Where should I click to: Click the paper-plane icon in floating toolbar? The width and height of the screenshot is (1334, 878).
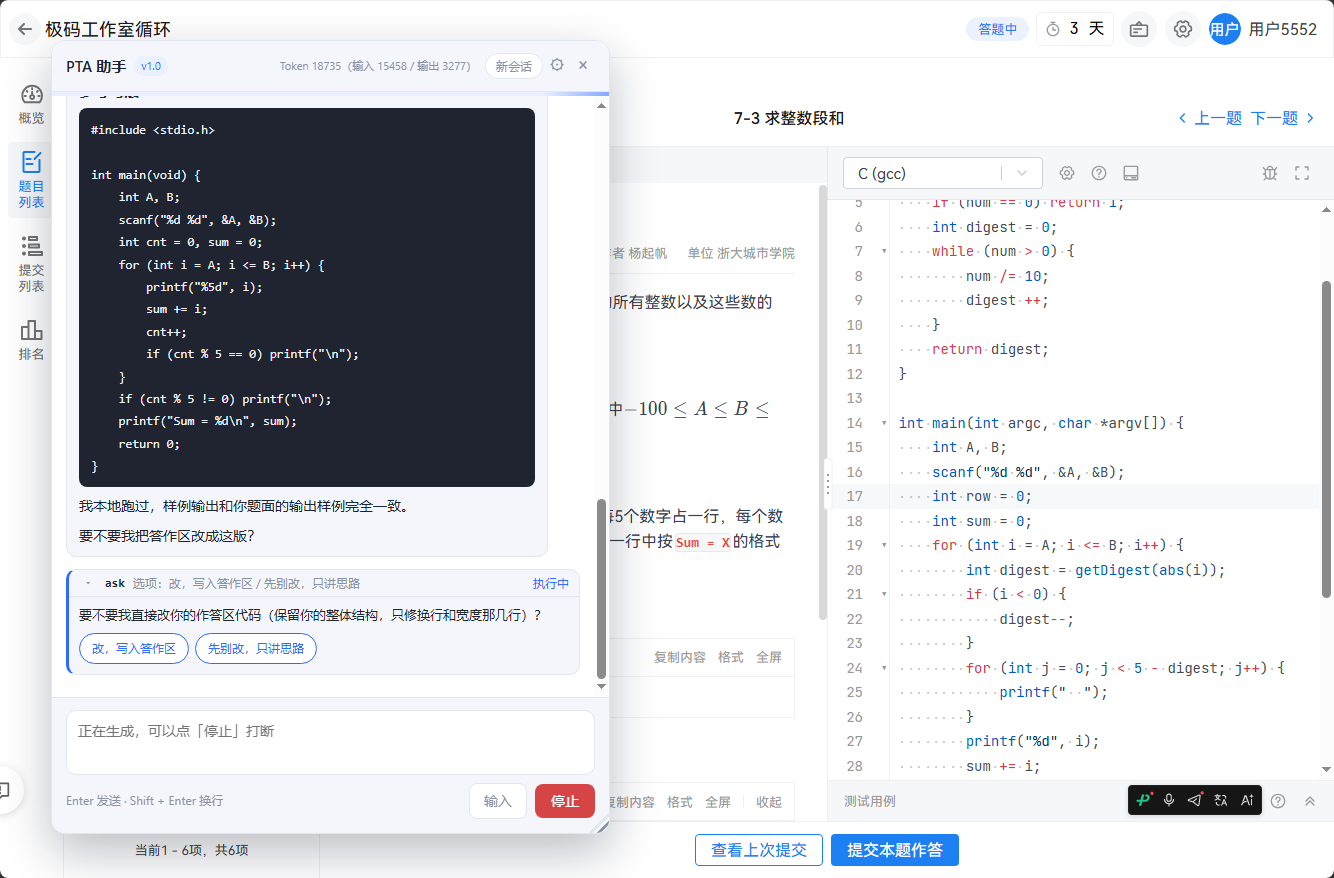tap(1195, 800)
